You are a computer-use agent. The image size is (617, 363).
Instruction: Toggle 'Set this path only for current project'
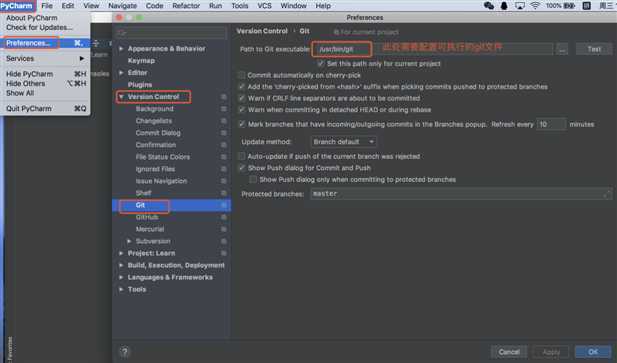pyautogui.click(x=320, y=63)
